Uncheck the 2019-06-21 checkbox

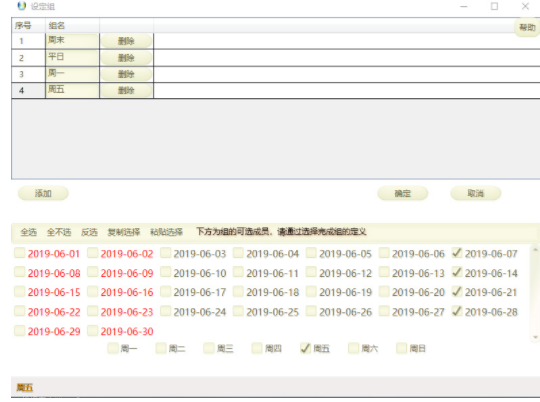tap(457, 291)
